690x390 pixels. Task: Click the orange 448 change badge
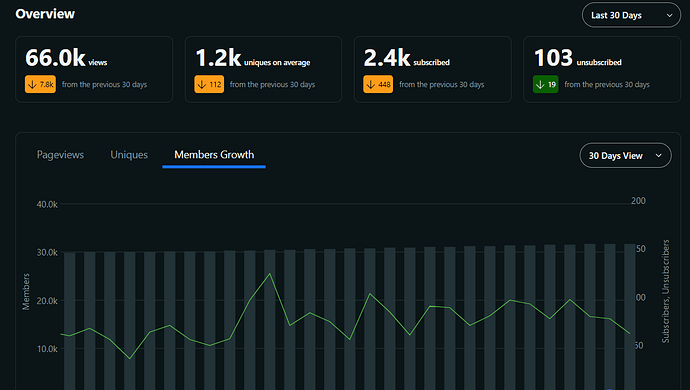378,85
